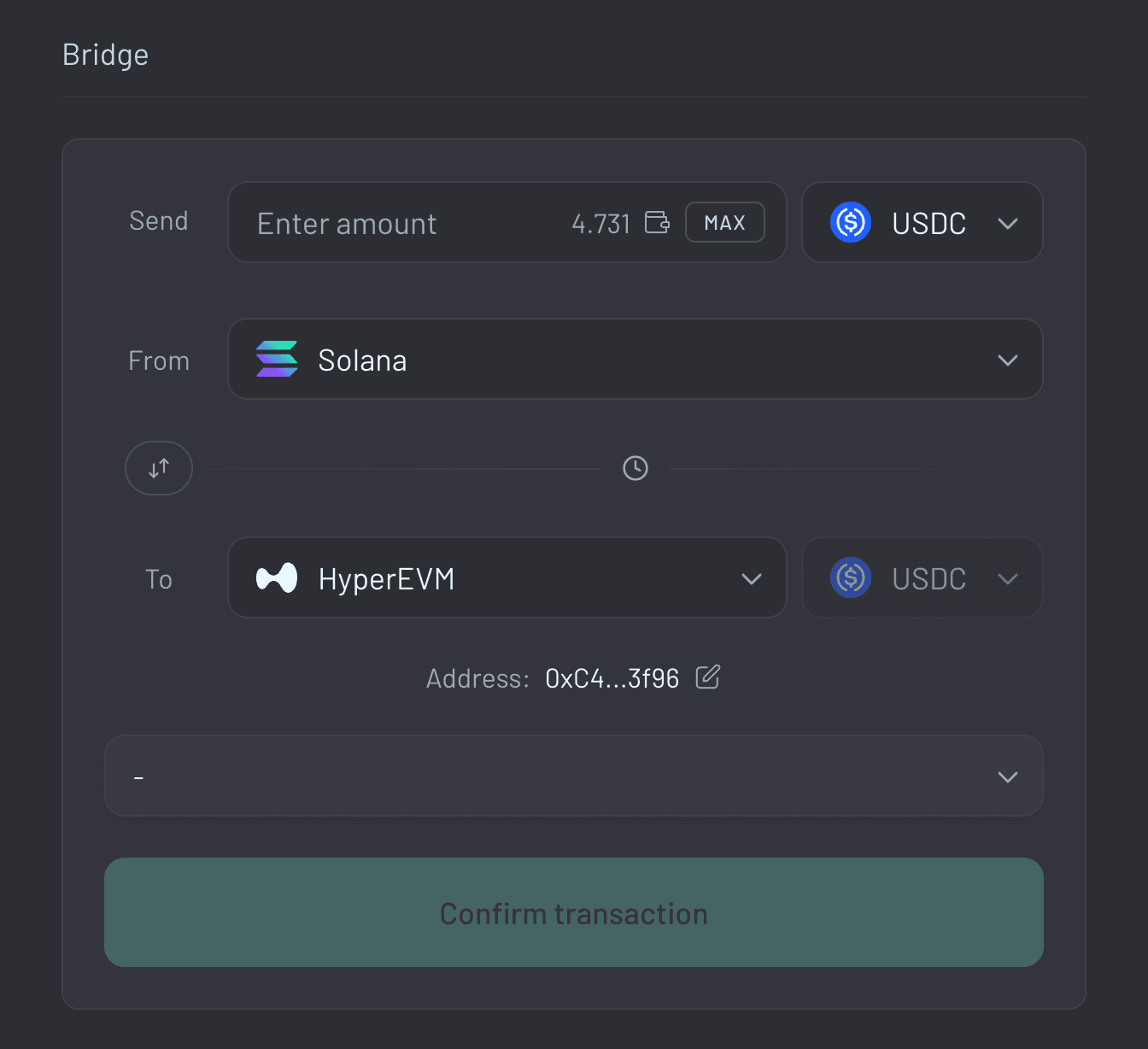Viewport: 1148px width, 1049px height.
Task: Select the Solana network logo
Action: click(x=276, y=360)
